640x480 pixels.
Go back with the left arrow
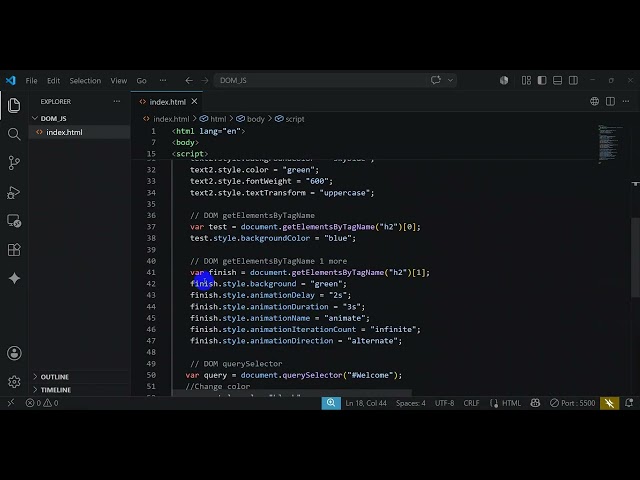[189, 80]
